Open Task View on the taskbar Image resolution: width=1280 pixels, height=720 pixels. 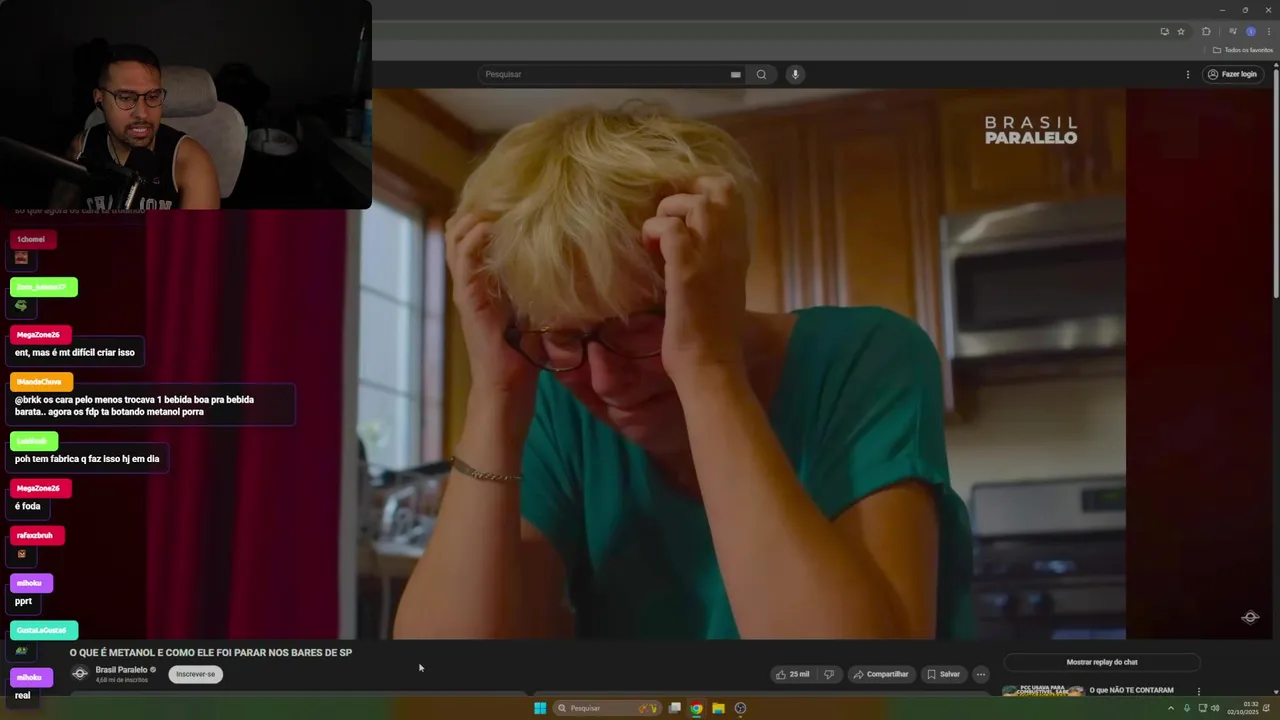click(x=675, y=708)
